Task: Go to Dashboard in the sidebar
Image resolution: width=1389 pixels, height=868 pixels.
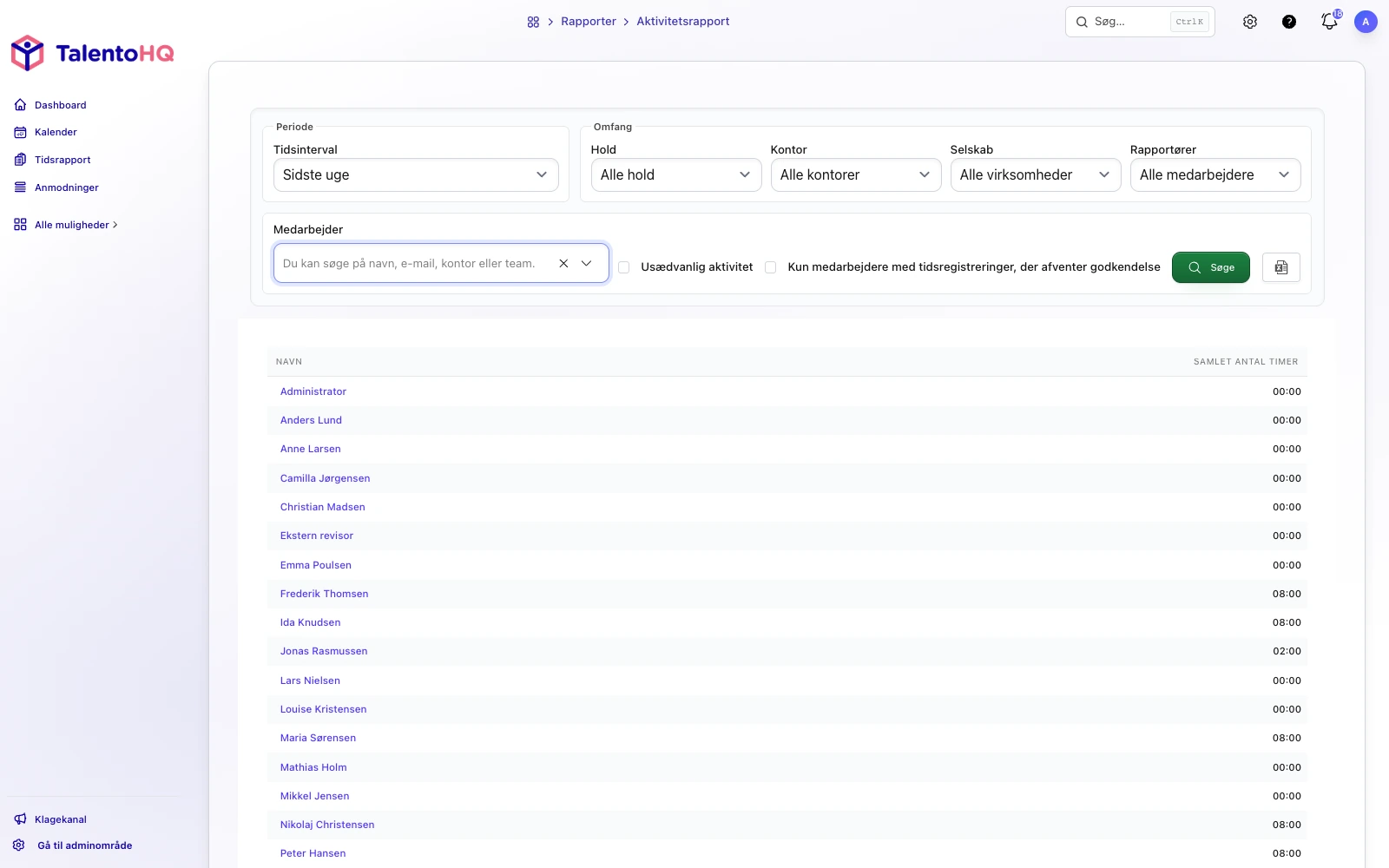Action: point(61,105)
